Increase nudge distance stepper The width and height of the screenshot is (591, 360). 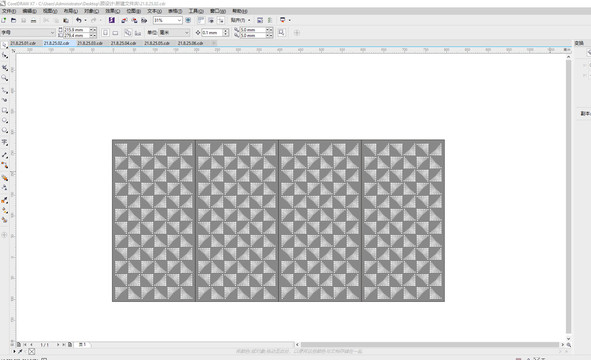(x=226, y=31)
